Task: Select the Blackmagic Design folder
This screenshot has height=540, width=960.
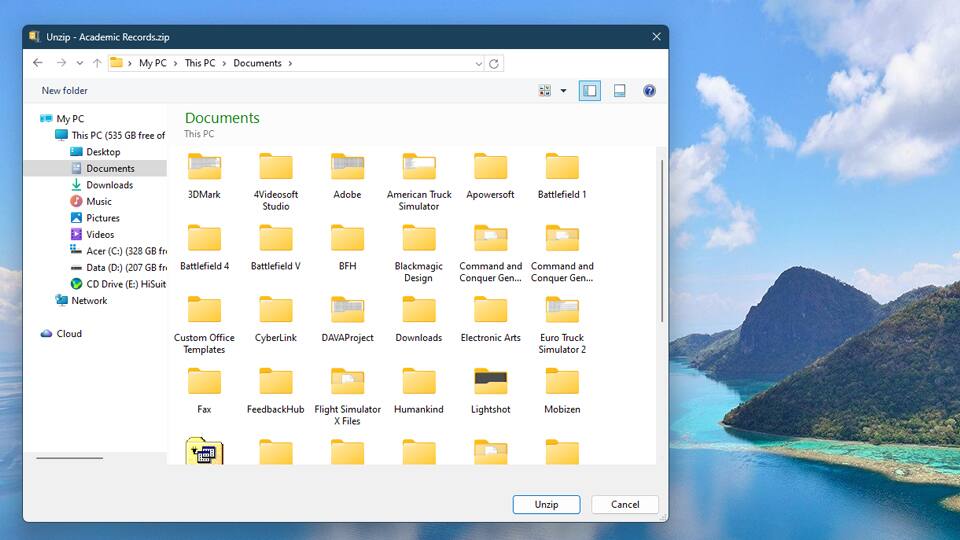Action: 419,253
